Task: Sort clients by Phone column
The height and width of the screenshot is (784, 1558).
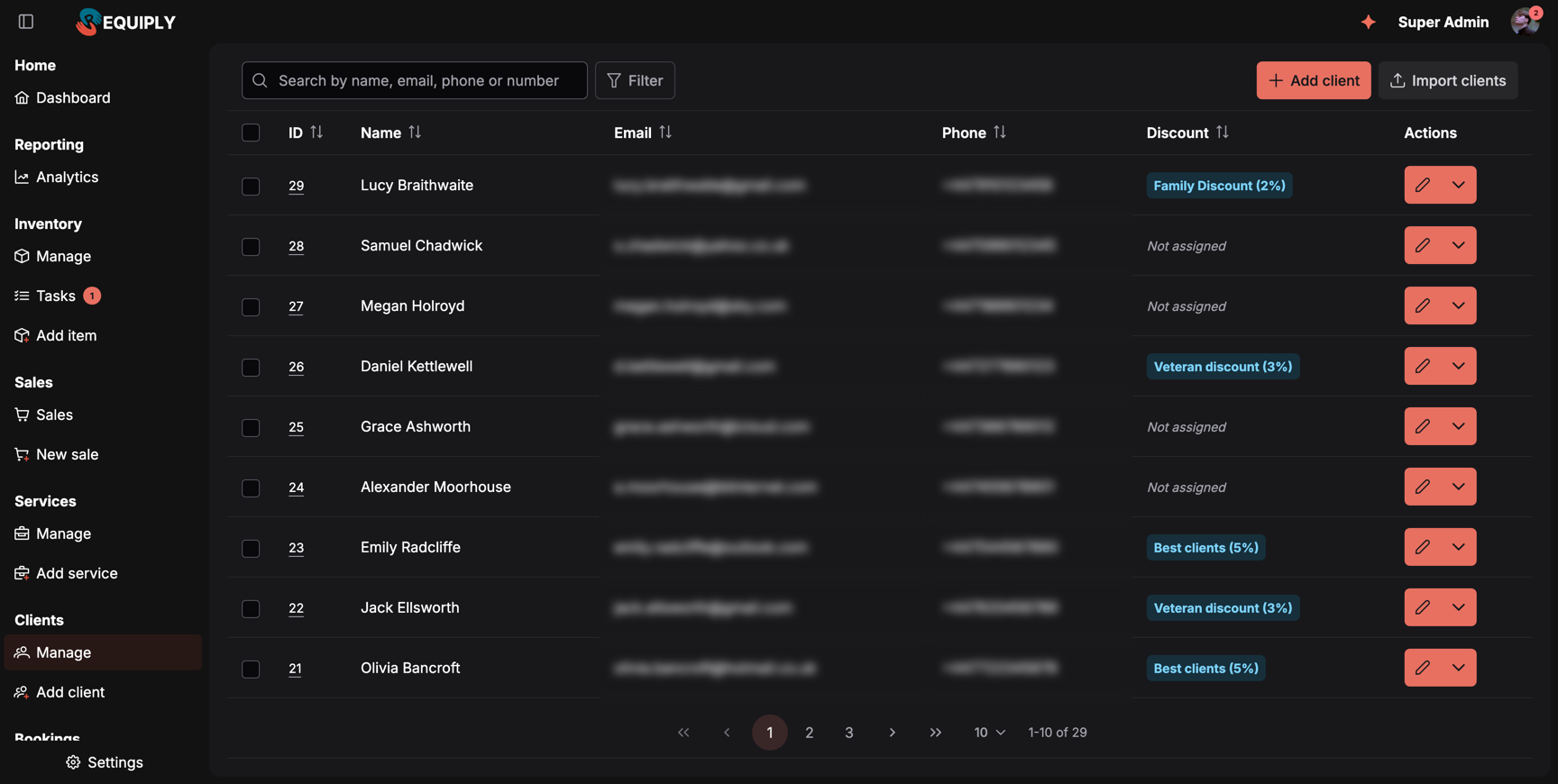Action: [x=1000, y=132]
